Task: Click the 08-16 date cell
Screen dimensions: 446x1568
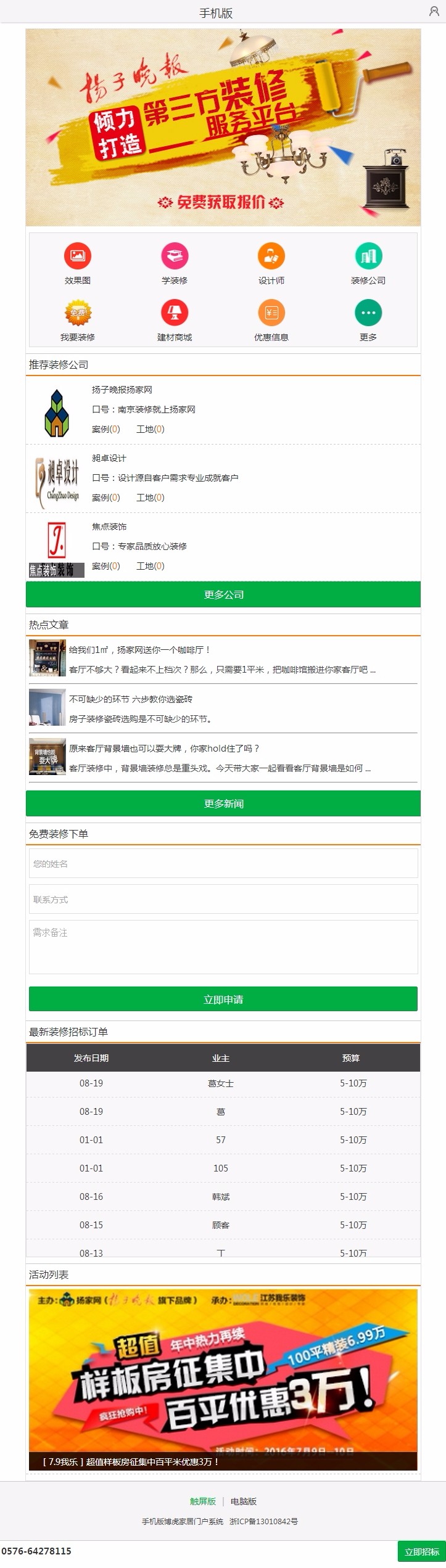Action: point(91,1197)
